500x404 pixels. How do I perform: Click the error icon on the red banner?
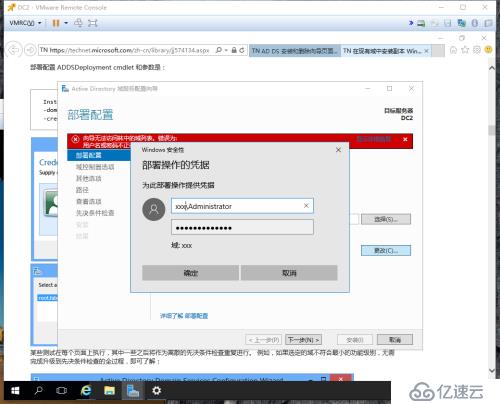pyautogui.click(x=76, y=139)
